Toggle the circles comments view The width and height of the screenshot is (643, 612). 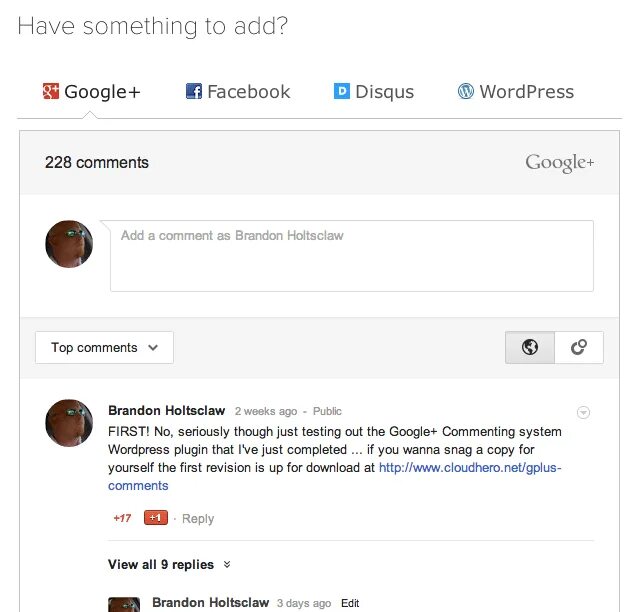pyautogui.click(x=578, y=347)
